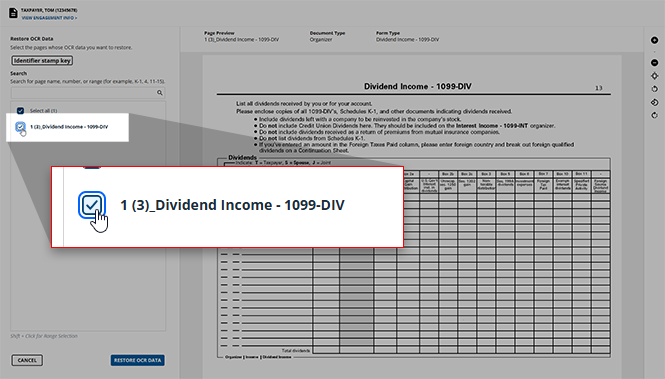Screen dimensions: 665x379
Task: Click the magnifier icon in the search box
Action: coord(160,92)
